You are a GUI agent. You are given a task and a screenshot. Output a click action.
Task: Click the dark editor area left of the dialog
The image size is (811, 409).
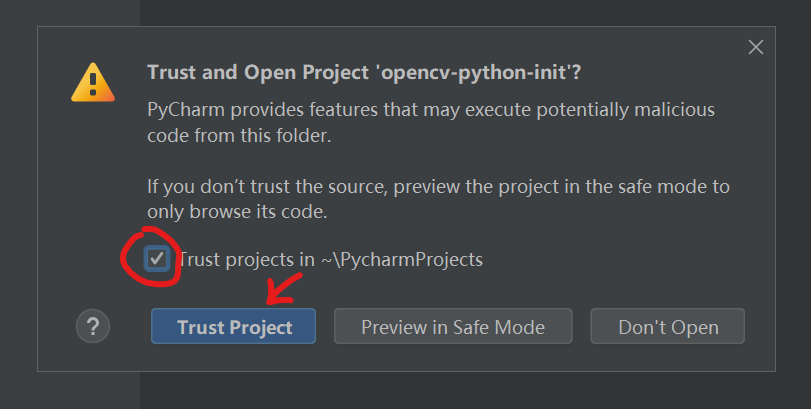click(x=18, y=200)
